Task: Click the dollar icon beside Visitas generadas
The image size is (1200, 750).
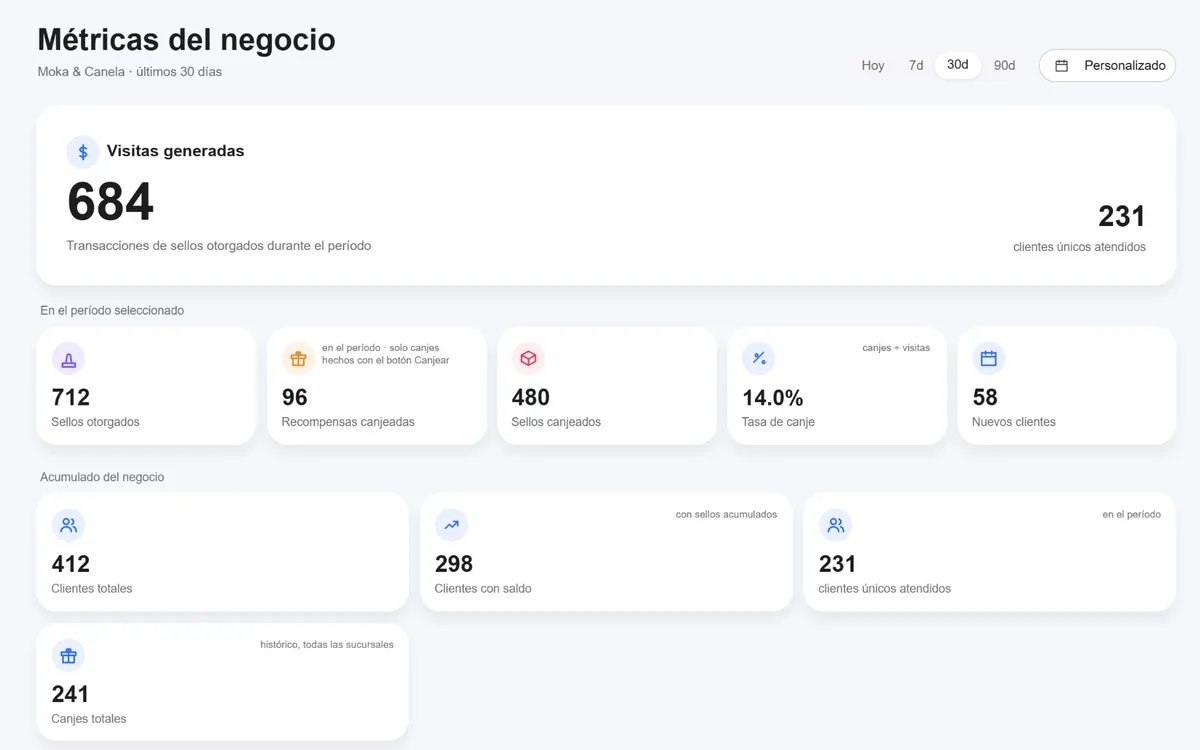Action: (83, 152)
